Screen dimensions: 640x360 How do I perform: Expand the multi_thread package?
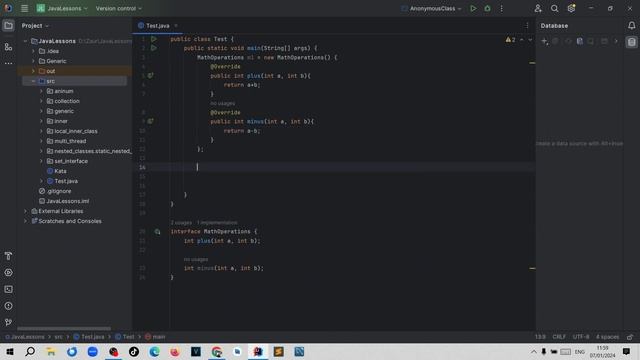point(41,141)
